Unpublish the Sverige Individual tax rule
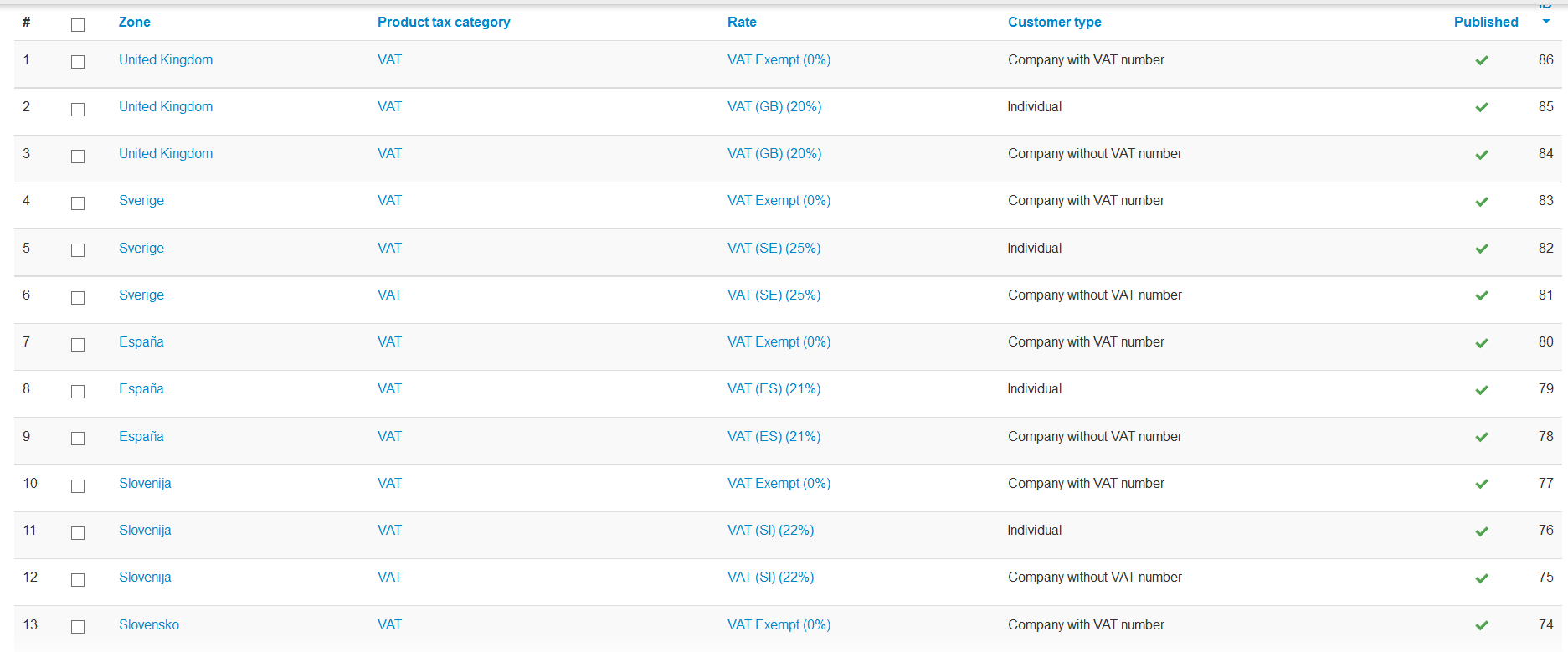 point(1481,249)
